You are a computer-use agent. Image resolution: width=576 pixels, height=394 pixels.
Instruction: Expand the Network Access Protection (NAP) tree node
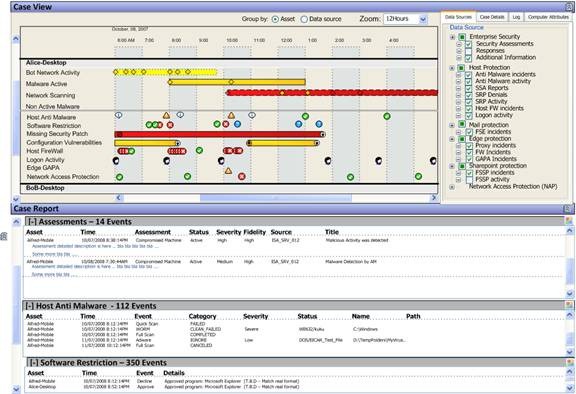click(x=452, y=187)
